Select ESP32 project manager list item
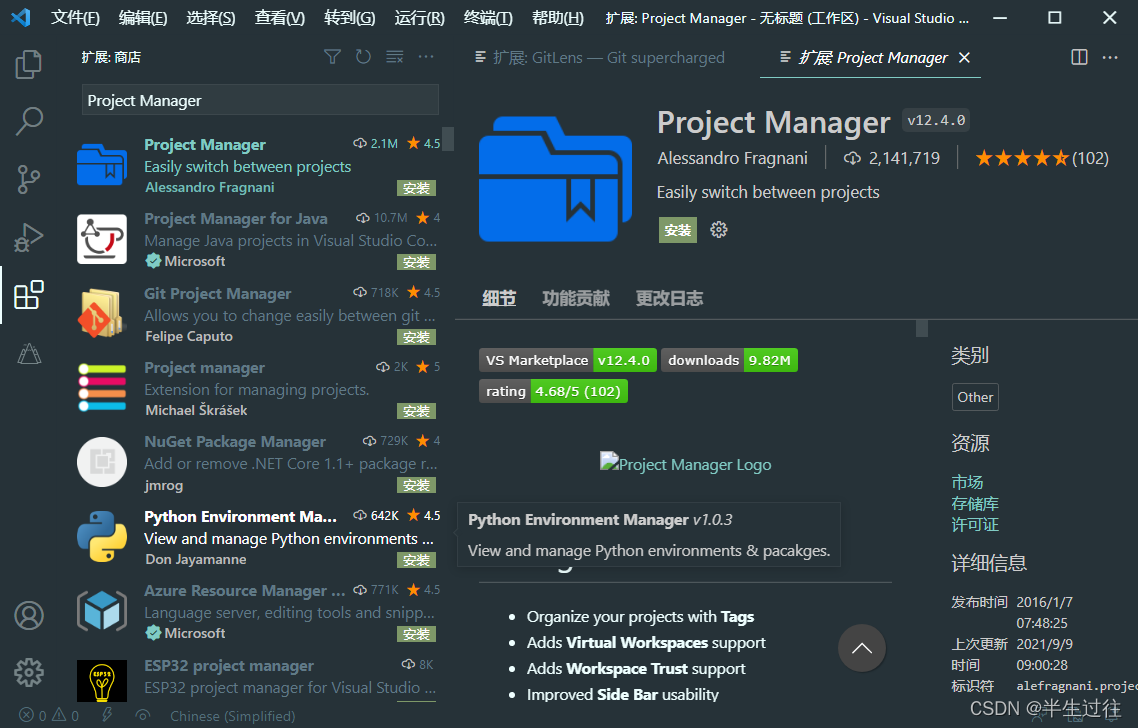Image resolution: width=1138 pixels, height=728 pixels. [x=258, y=679]
